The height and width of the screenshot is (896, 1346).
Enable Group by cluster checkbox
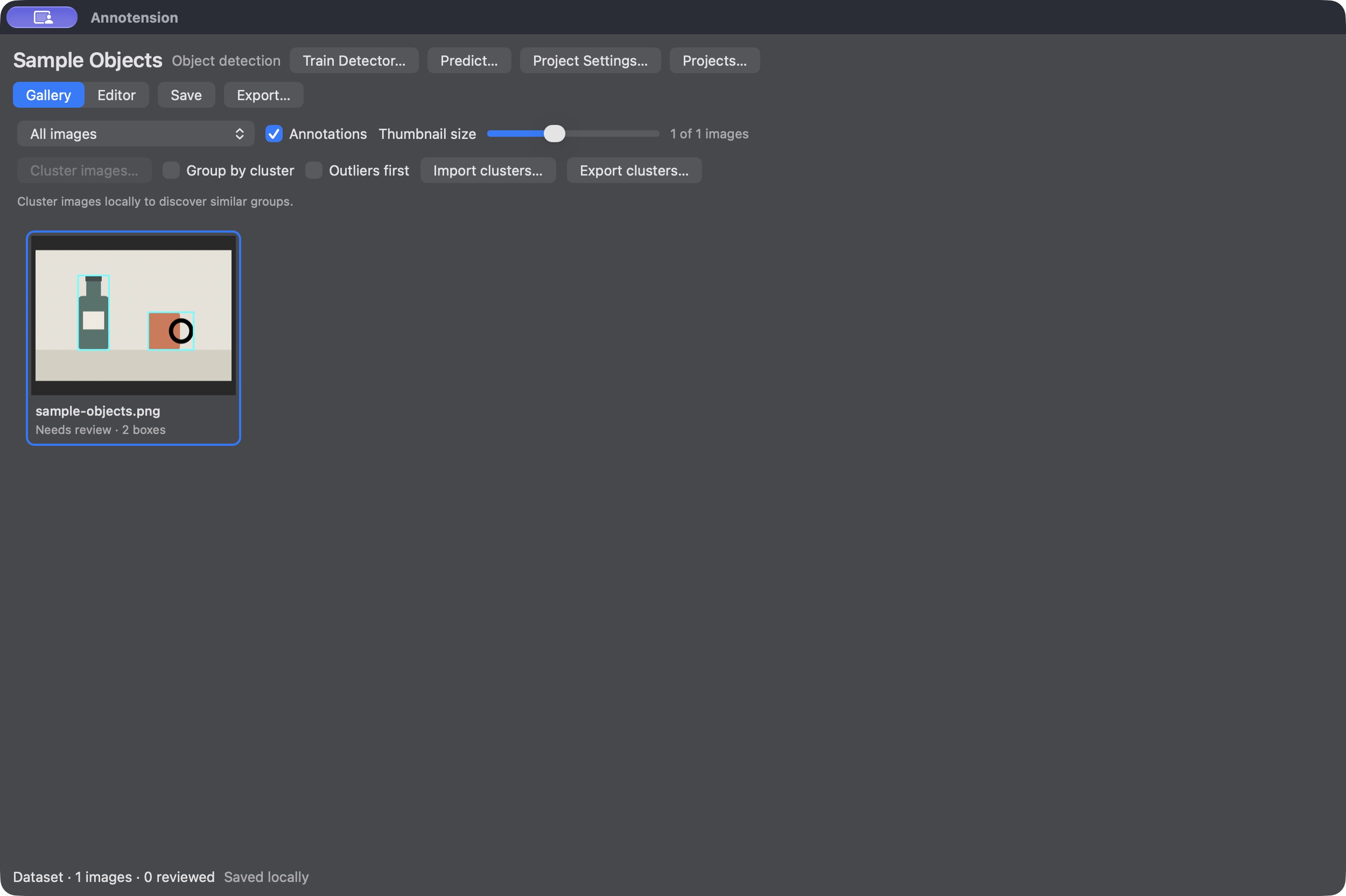(171, 170)
